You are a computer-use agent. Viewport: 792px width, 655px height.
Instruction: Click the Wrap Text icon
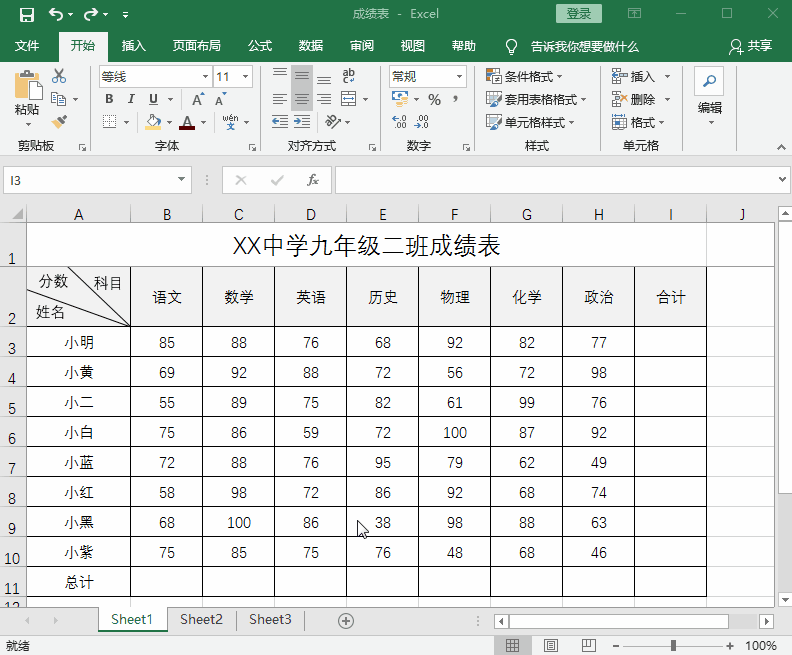point(349,76)
